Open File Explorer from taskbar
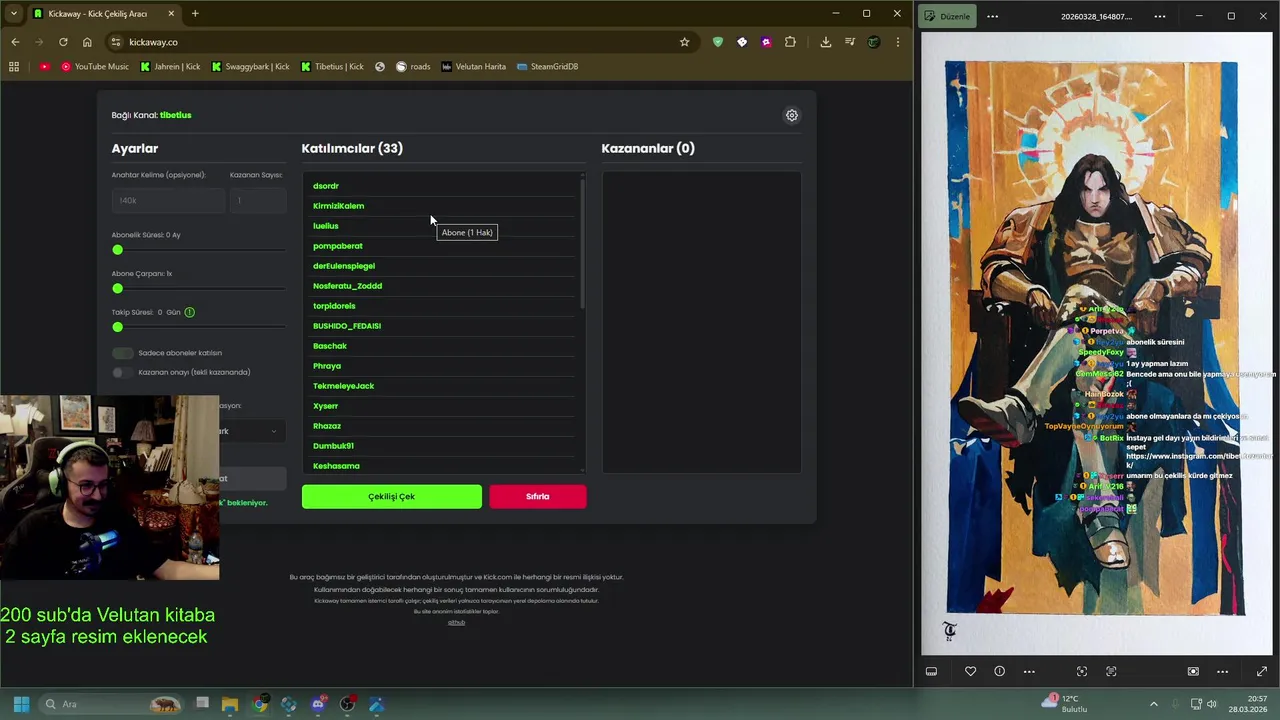 (x=230, y=704)
